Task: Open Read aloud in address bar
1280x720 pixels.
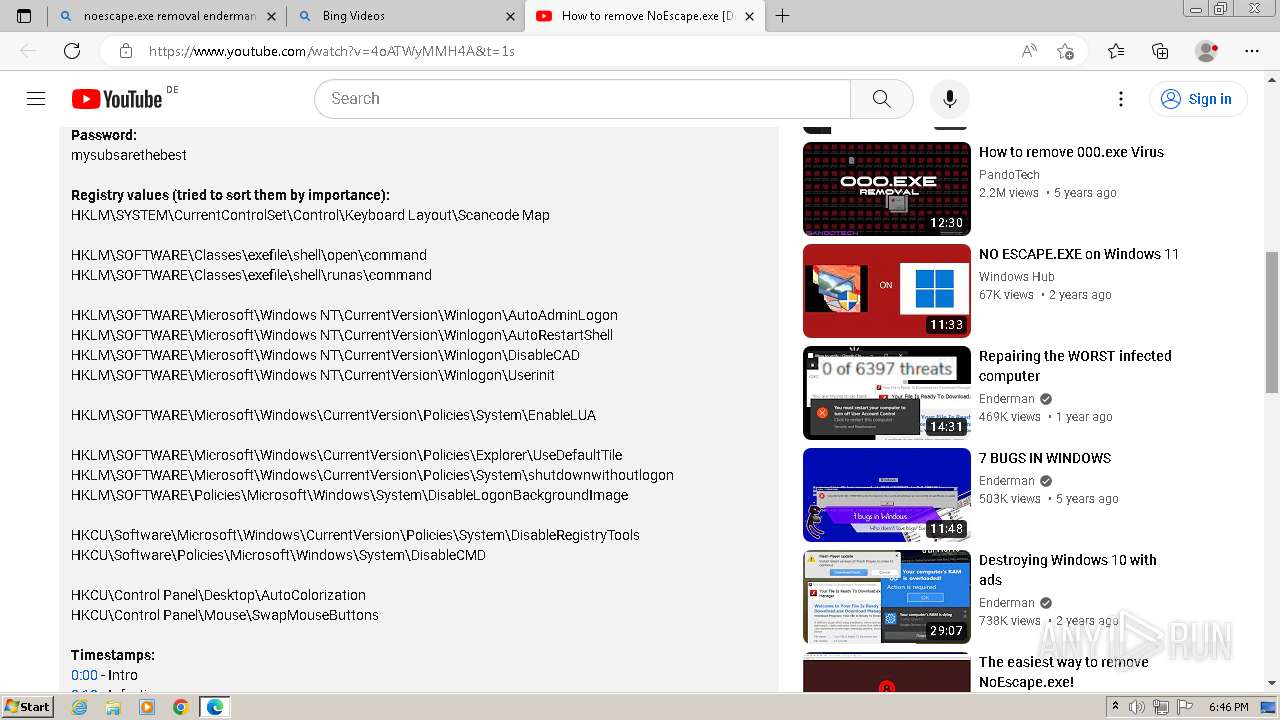Action: (x=1029, y=50)
